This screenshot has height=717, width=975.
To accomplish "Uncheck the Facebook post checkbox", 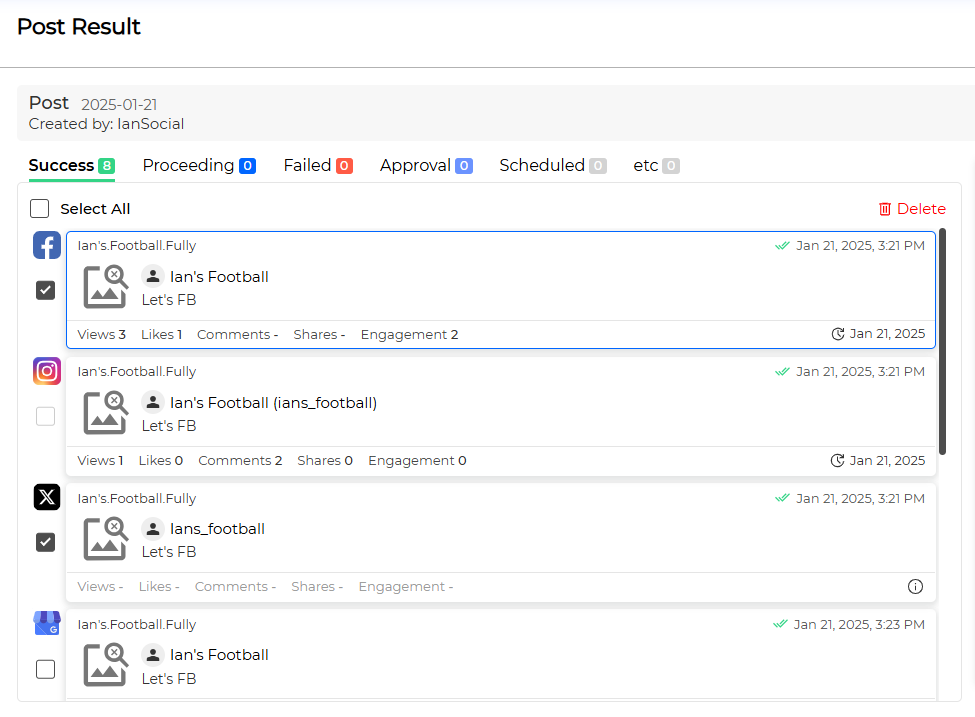I will click(x=45, y=290).
